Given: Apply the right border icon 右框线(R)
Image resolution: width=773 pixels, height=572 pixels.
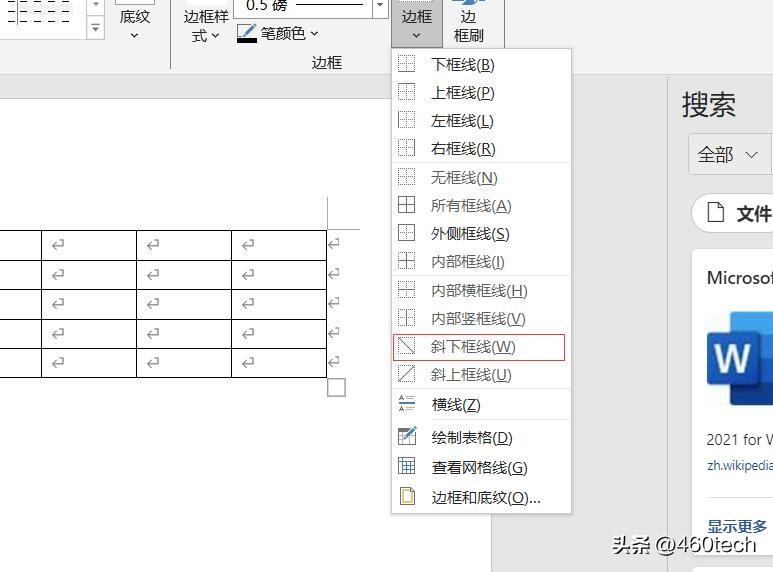Looking at the screenshot, I should [x=407, y=147].
